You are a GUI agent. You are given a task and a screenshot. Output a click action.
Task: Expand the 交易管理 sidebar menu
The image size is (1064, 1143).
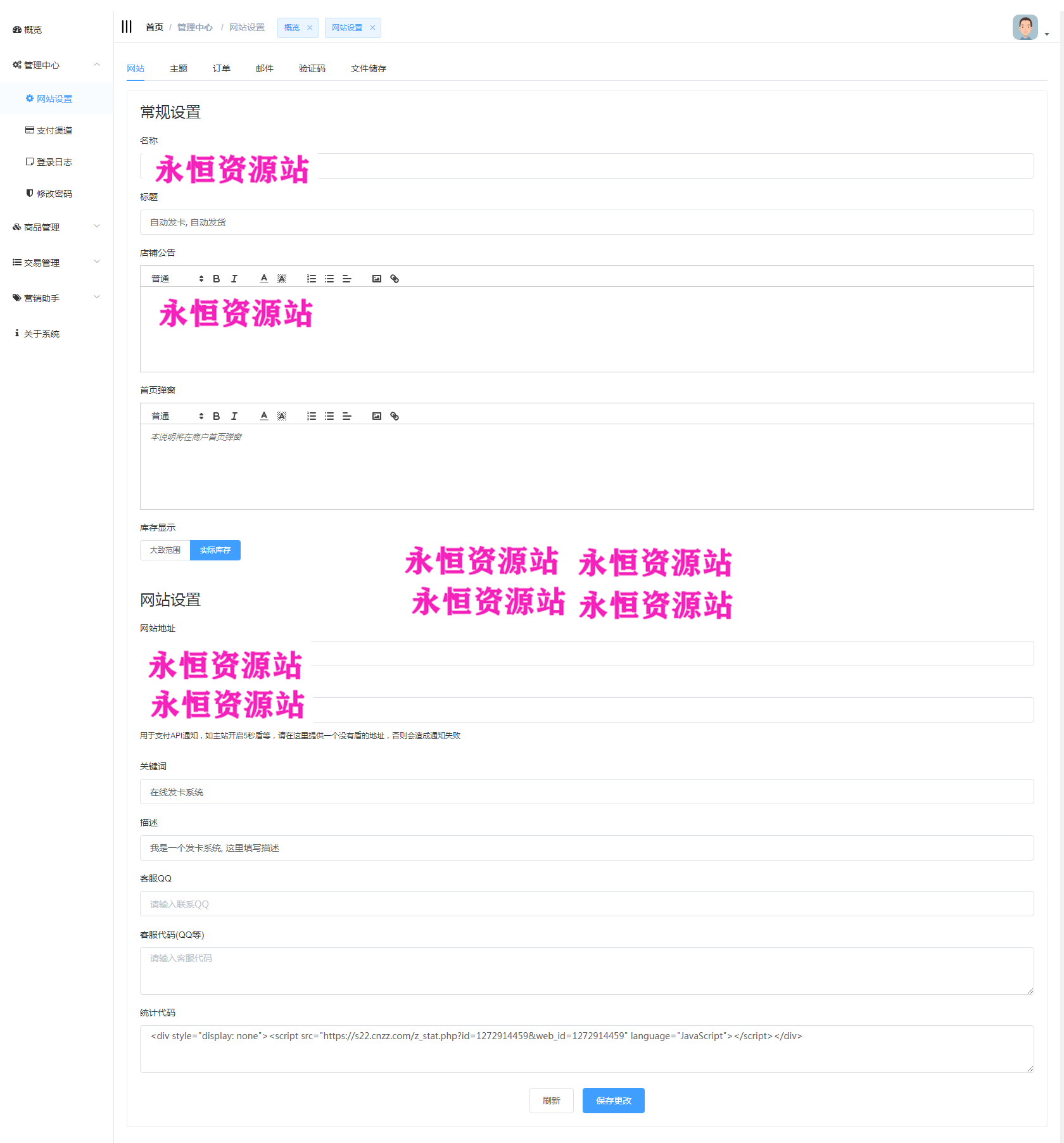click(x=56, y=263)
